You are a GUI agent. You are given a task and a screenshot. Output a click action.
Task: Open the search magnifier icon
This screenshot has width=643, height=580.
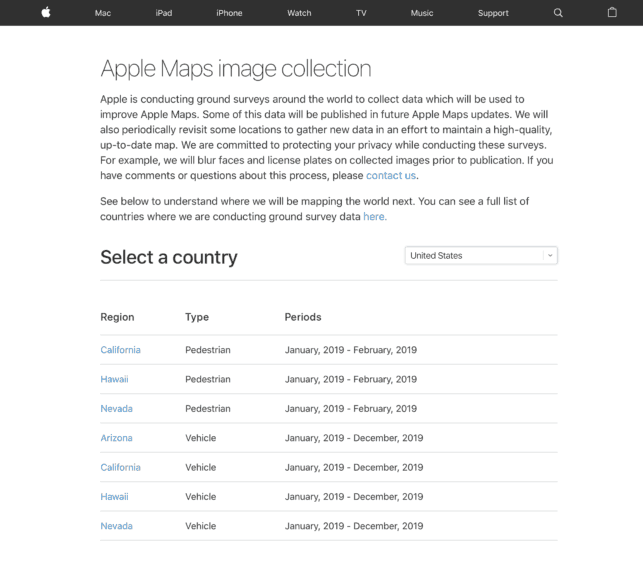(558, 13)
